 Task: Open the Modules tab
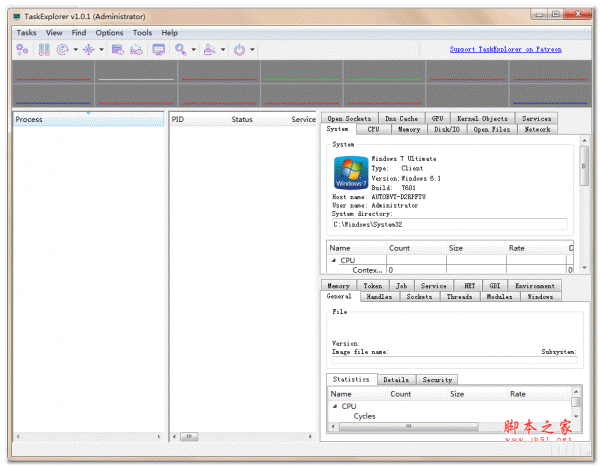499,297
